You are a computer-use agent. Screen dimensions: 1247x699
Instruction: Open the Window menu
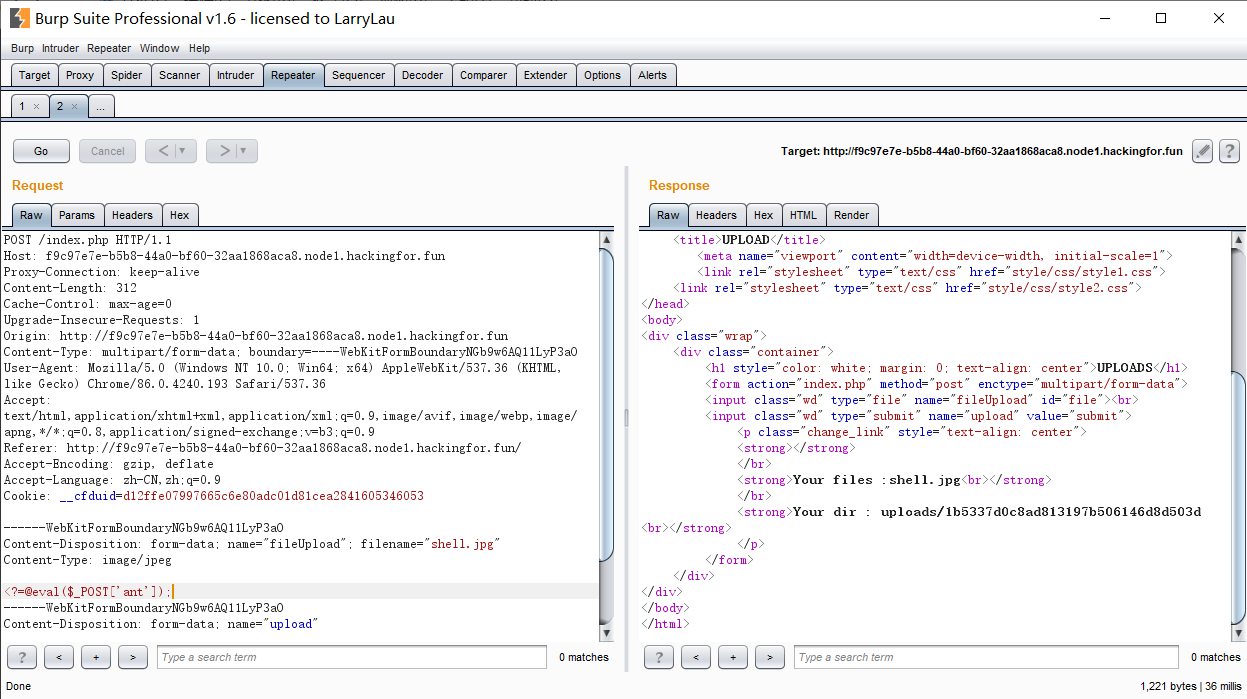[160, 48]
